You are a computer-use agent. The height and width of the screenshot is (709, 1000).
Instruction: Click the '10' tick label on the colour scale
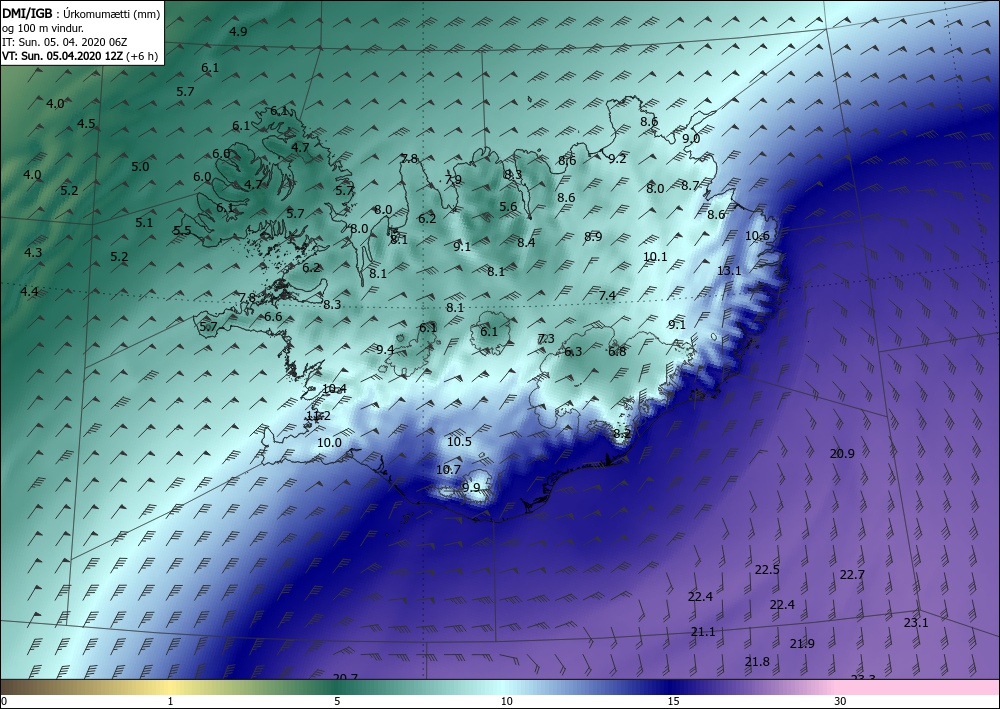(506, 701)
